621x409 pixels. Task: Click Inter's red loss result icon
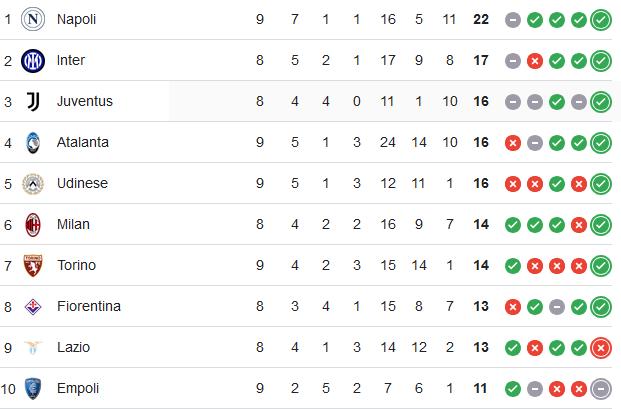coord(535,61)
